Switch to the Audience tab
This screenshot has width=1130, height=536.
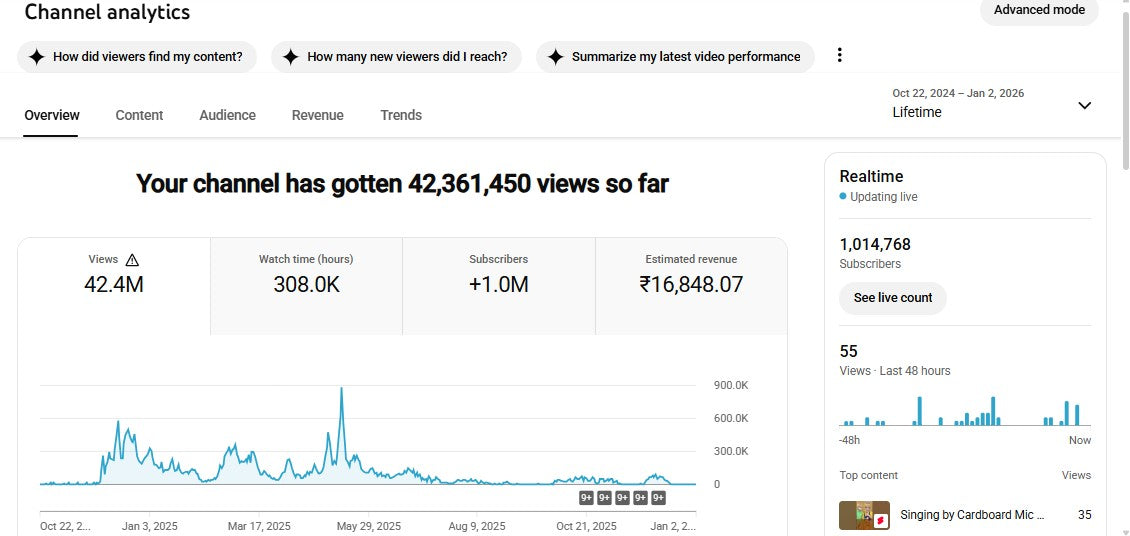227,115
